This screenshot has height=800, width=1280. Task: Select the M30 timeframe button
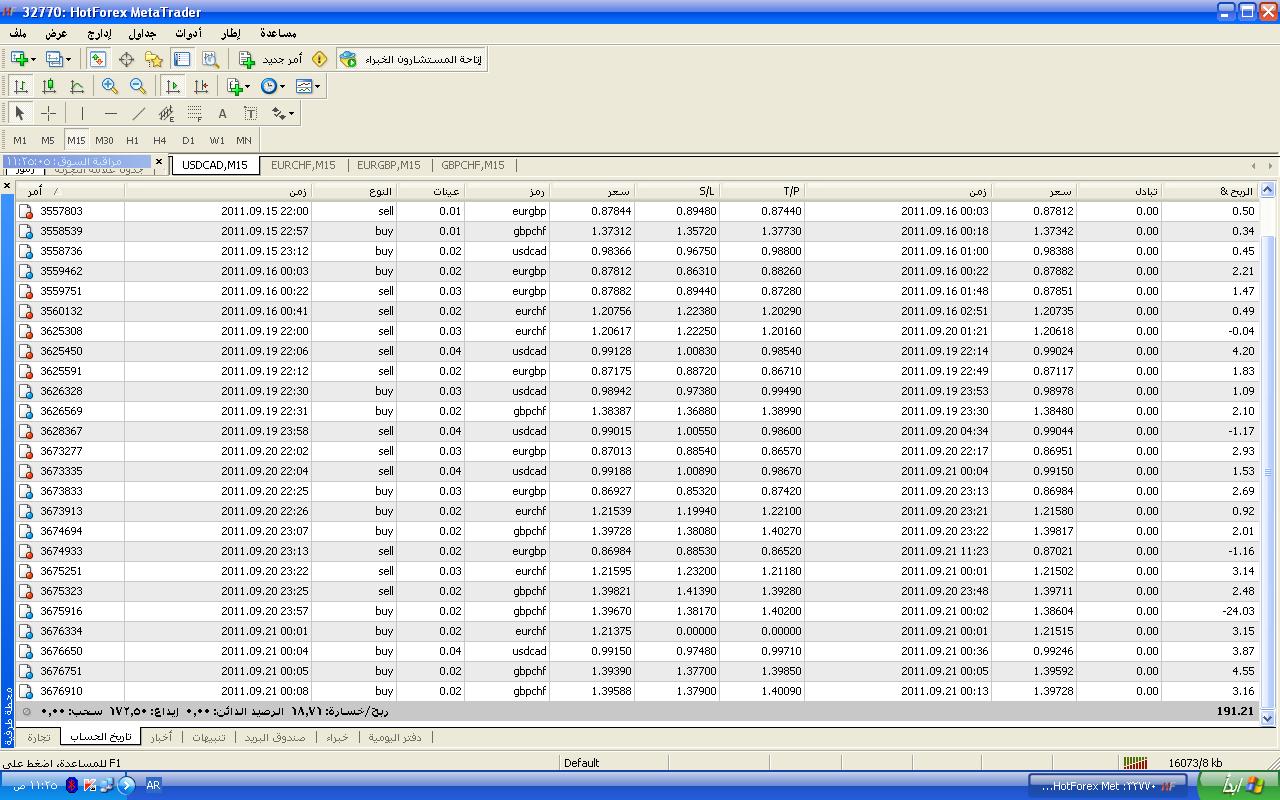104,140
